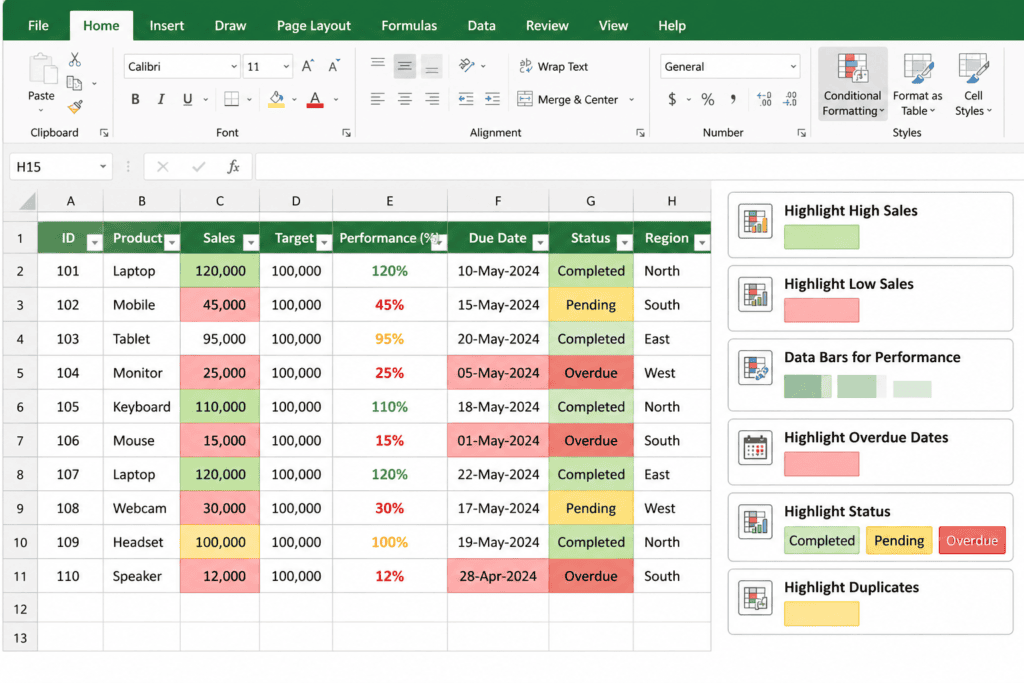Apply Percent Style
1024x683 pixels.
[x=707, y=99]
